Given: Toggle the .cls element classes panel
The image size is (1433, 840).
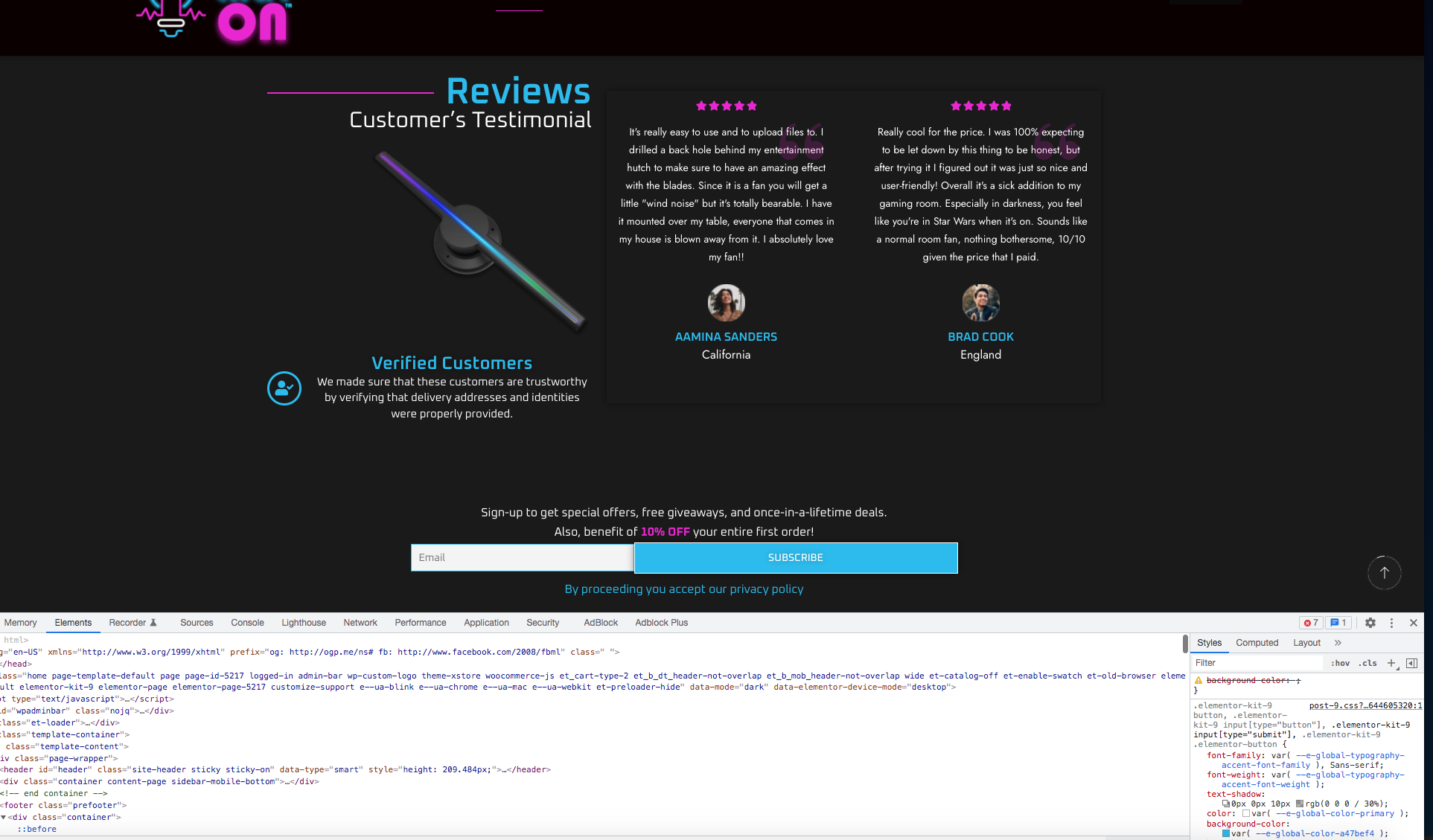Looking at the screenshot, I should coord(1367,663).
